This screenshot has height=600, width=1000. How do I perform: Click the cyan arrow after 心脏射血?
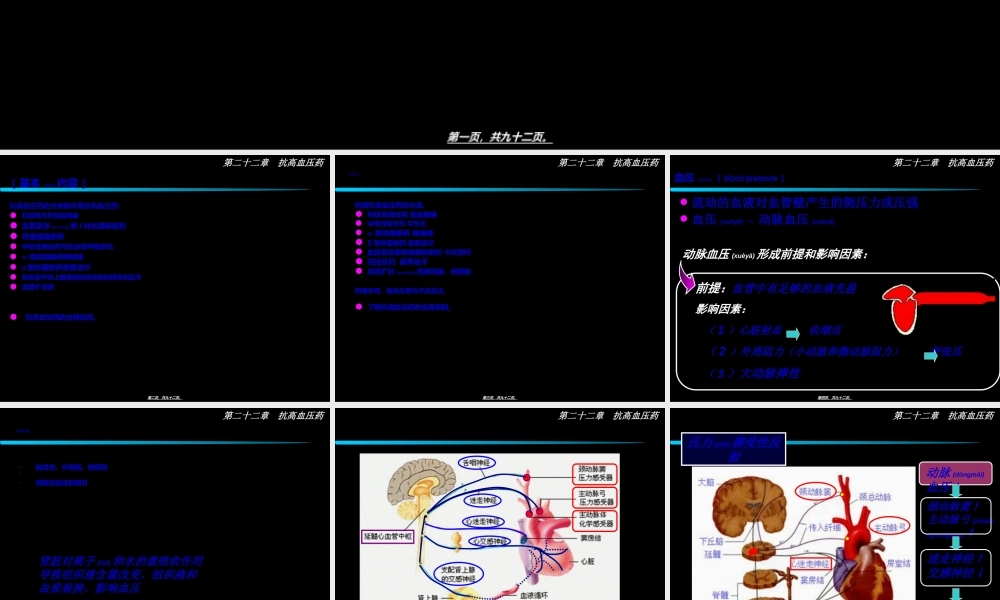(793, 333)
